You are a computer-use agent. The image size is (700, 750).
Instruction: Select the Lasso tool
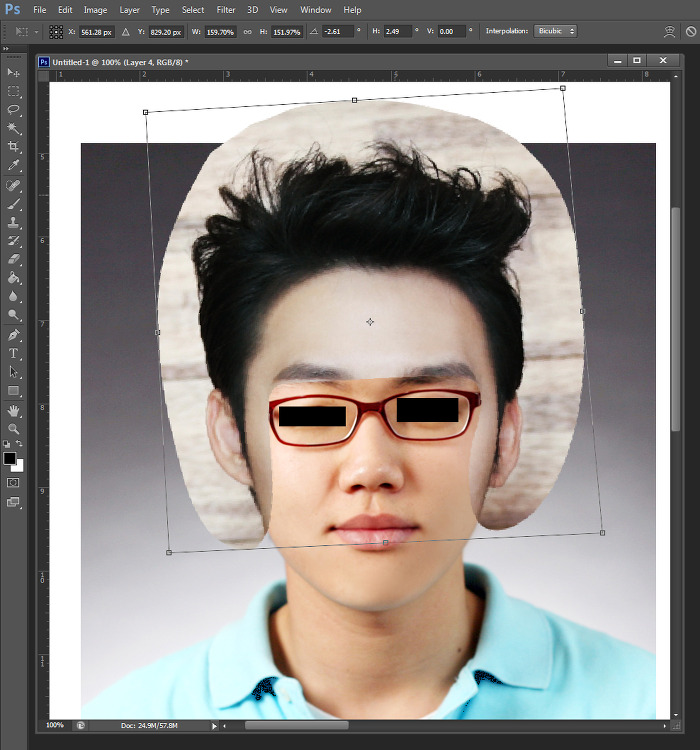click(x=14, y=110)
